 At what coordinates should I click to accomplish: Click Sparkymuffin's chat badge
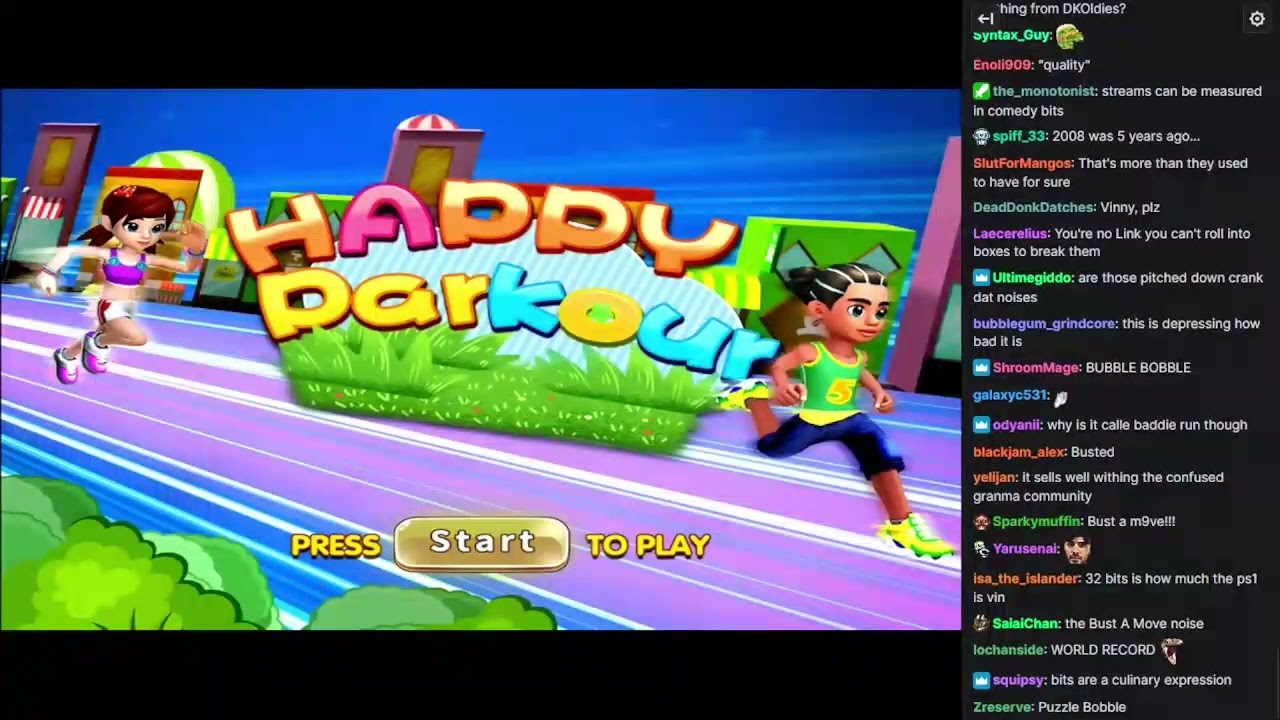click(981, 522)
